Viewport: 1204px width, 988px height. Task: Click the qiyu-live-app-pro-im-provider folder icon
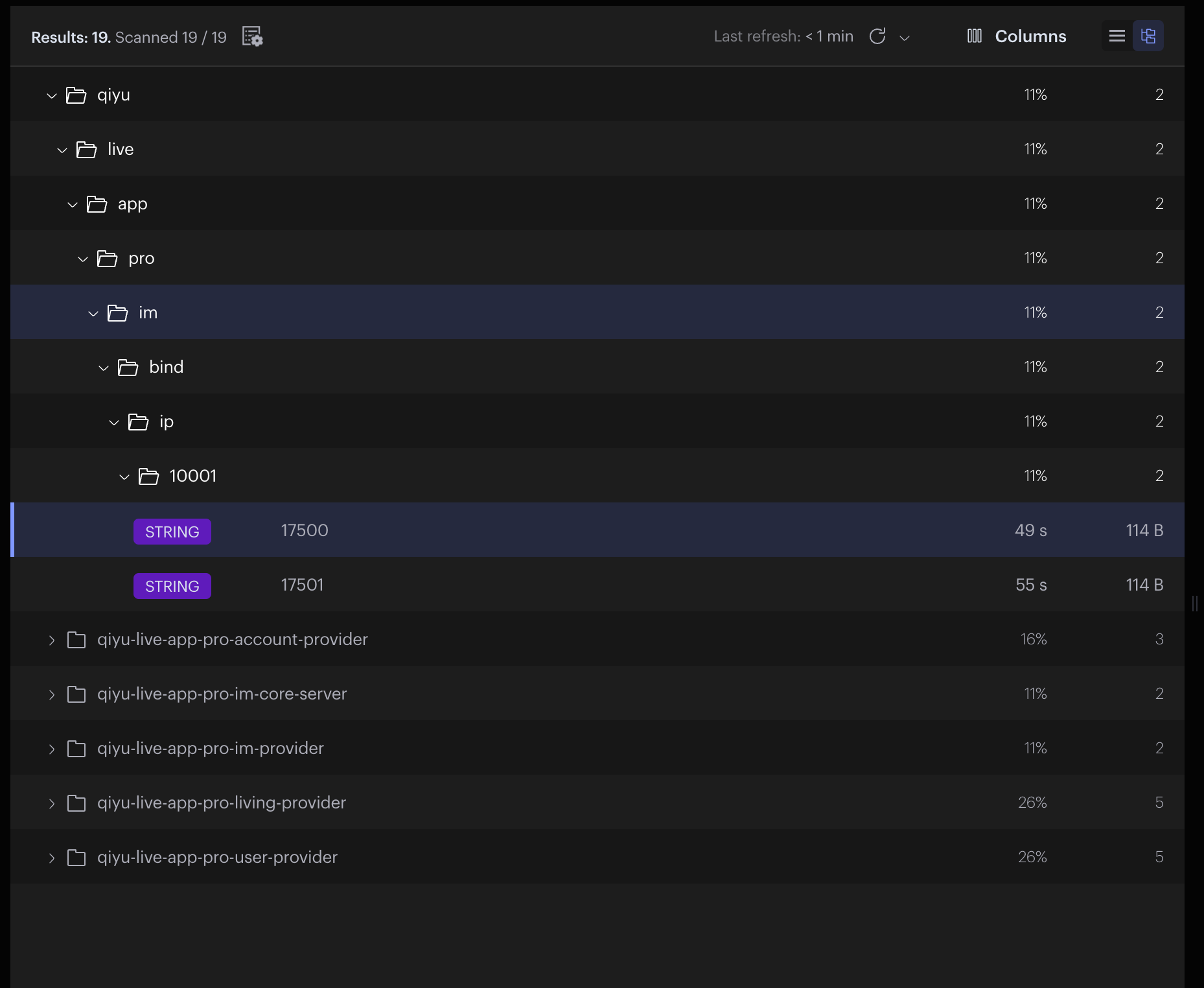point(76,749)
